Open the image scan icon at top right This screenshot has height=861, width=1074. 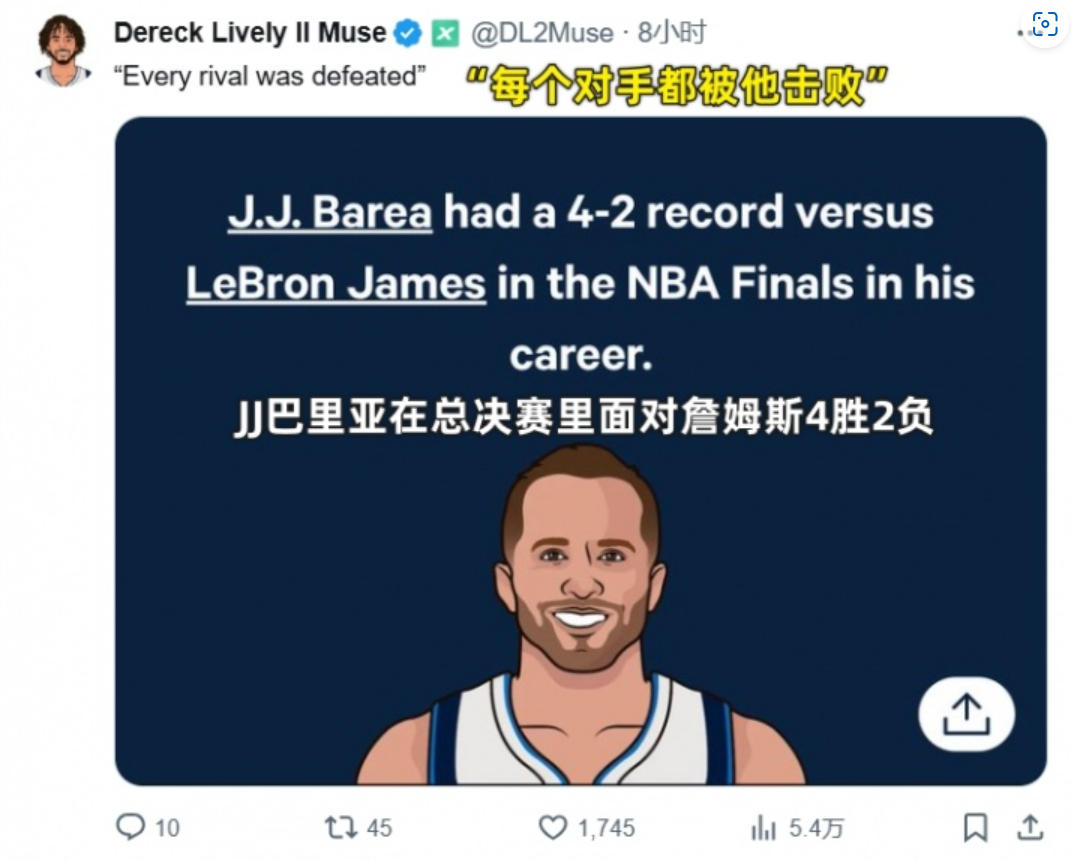point(1045,25)
